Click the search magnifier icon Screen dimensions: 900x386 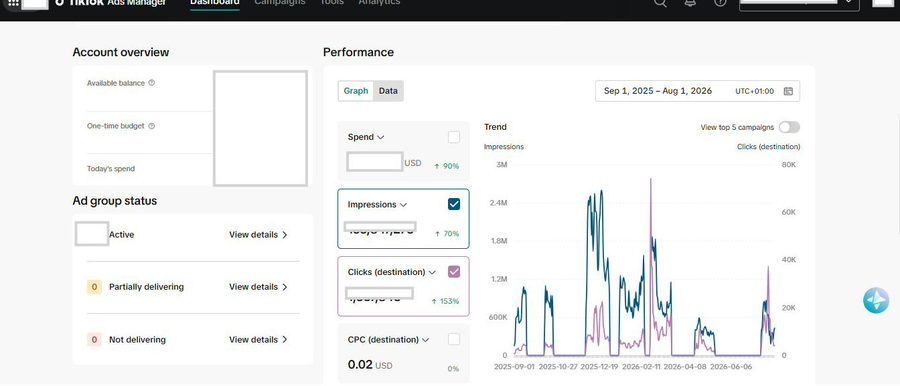[x=661, y=3]
